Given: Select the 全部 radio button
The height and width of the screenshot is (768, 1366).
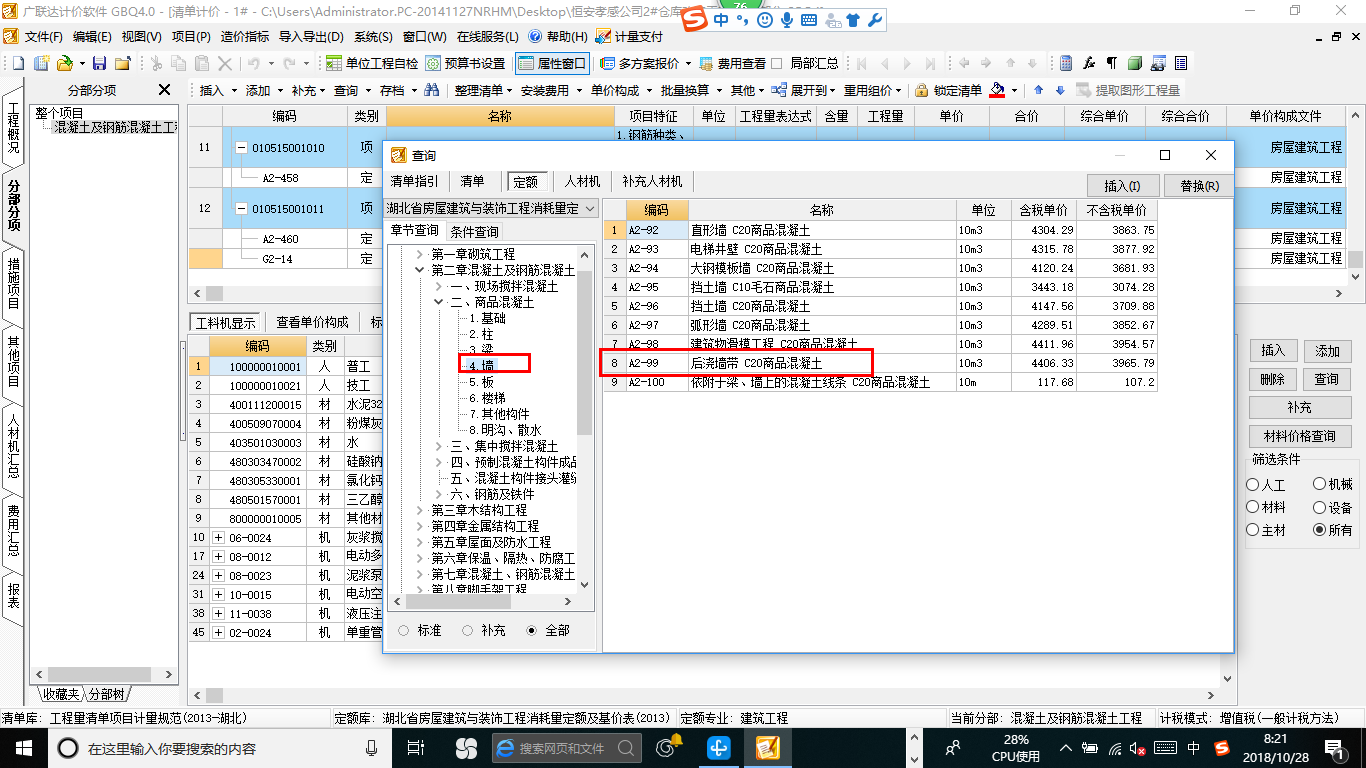Looking at the screenshot, I should click(531, 630).
